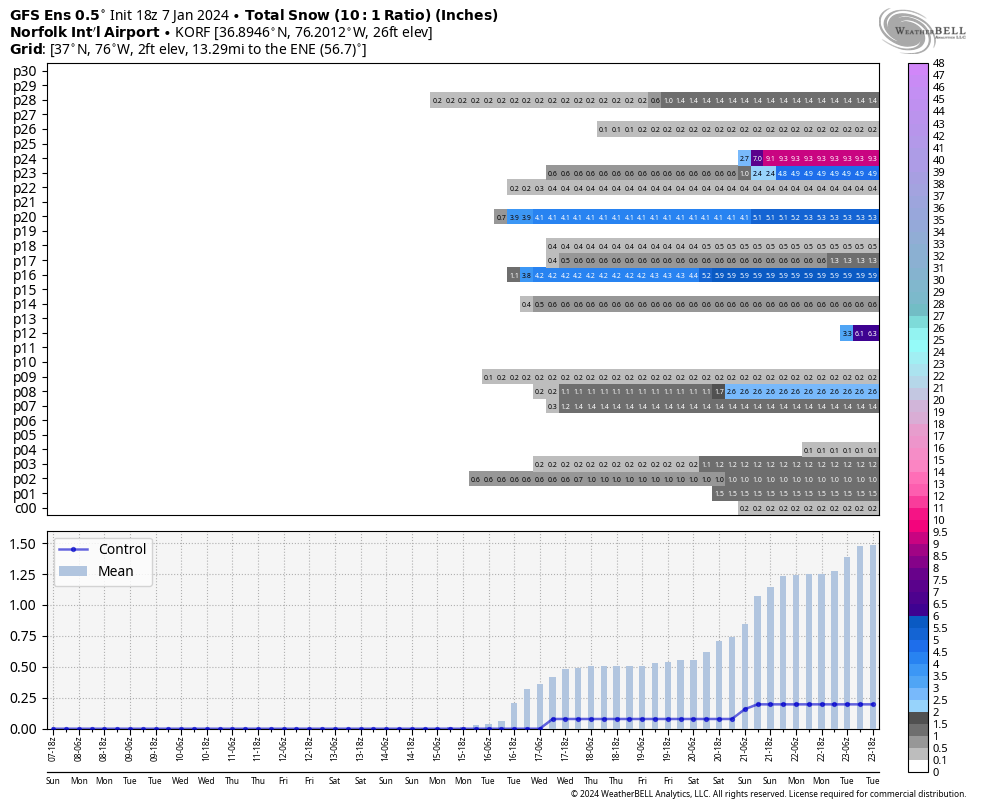Click the 7.0 cell in row p24
Image resolution: width=984 pixels, height=808 pixels.
pyautogui.click(x=757, y=159)
